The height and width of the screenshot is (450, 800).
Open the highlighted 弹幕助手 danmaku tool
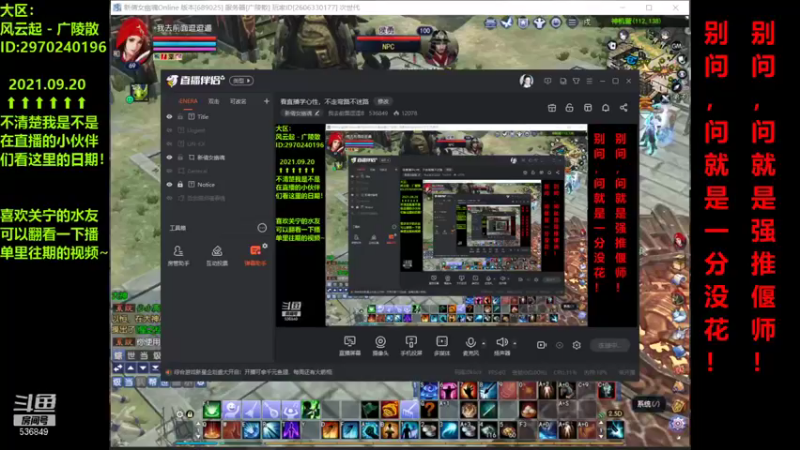click(255, 255)
